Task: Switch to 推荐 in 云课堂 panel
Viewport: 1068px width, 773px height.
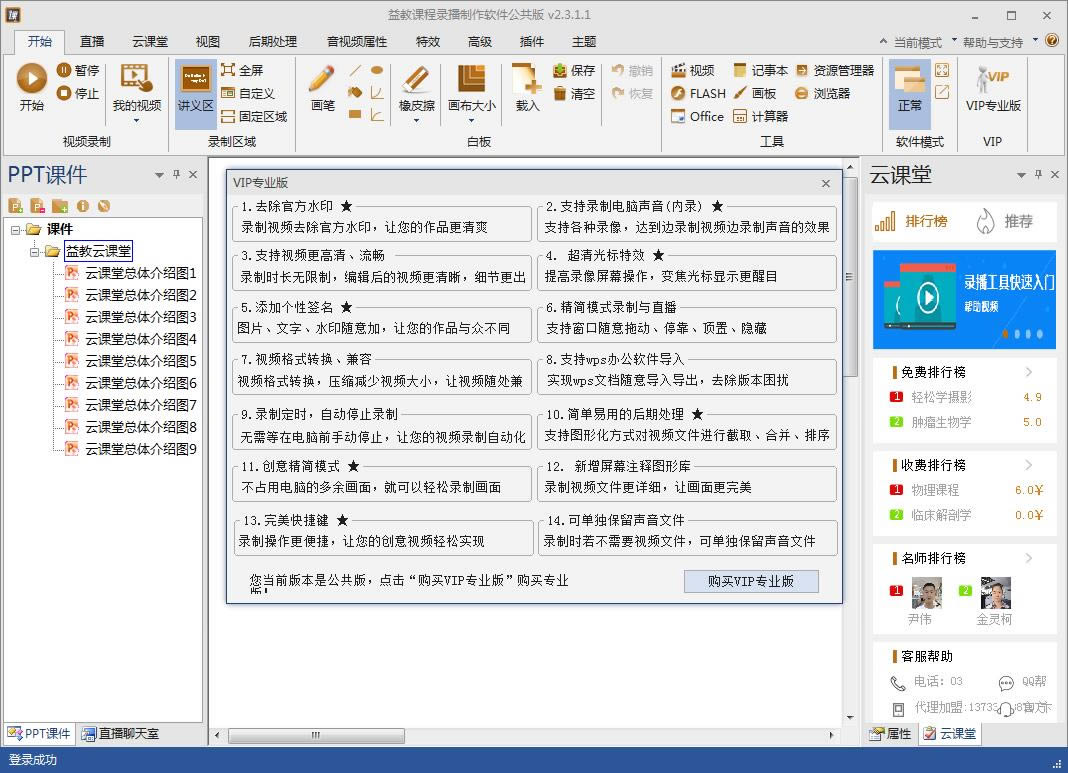Action: click(x=1005, y=221)
